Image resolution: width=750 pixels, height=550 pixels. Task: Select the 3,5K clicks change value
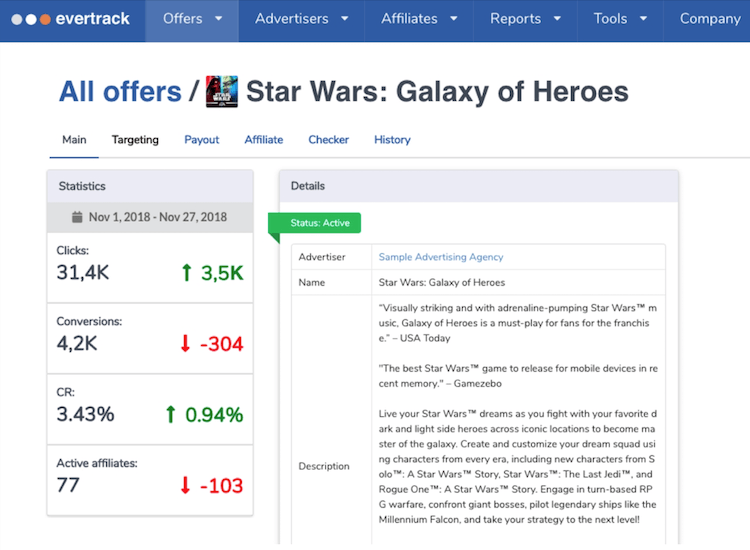coord(222,273)
